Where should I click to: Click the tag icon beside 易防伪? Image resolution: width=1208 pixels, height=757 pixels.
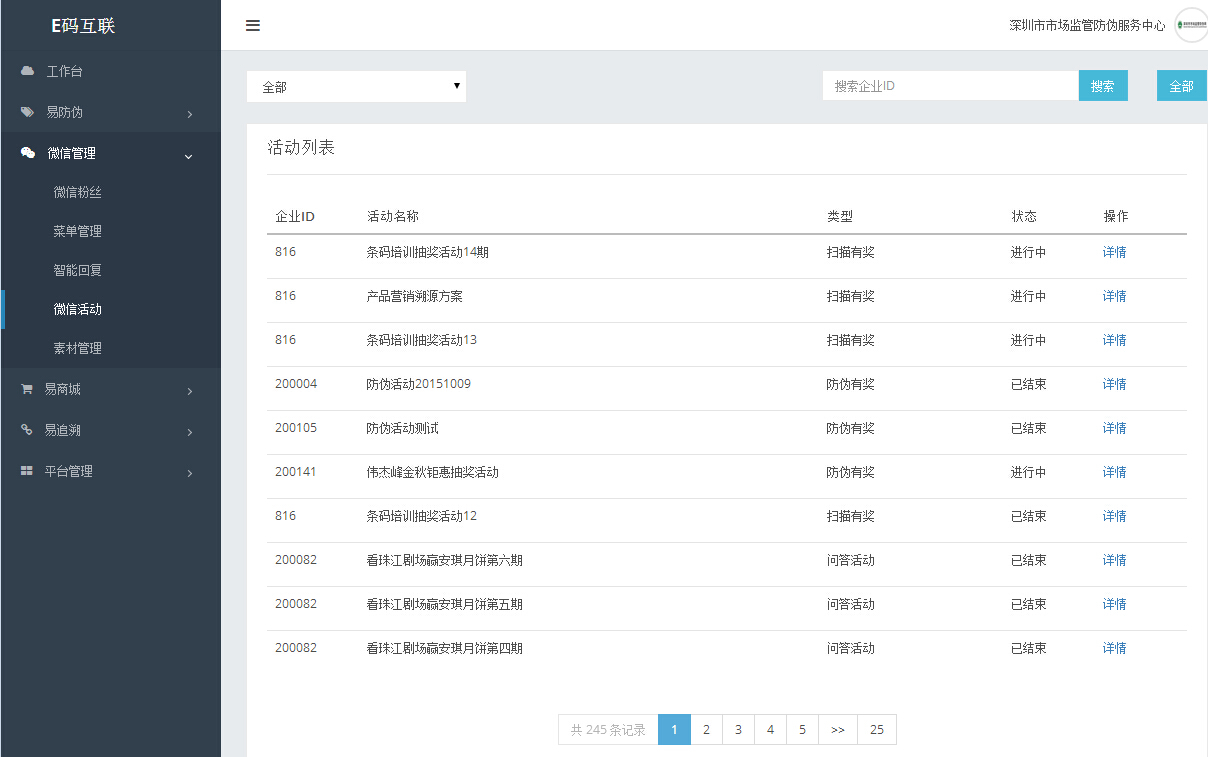[x=28, y=112]
